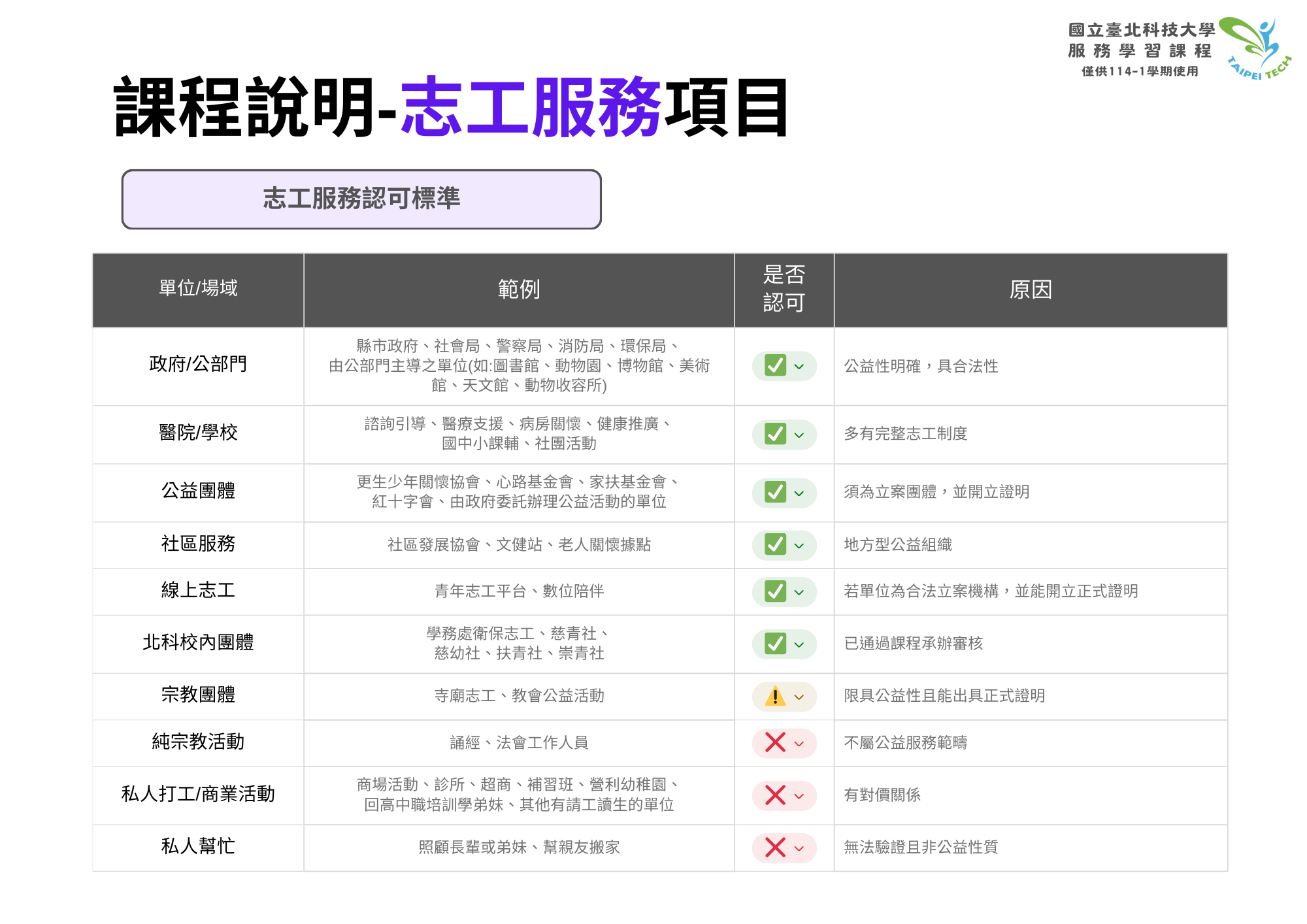Click yellow warning icon in 宗教團體 row
Viewport: 1307px width, 924px height.
[775, 696]
